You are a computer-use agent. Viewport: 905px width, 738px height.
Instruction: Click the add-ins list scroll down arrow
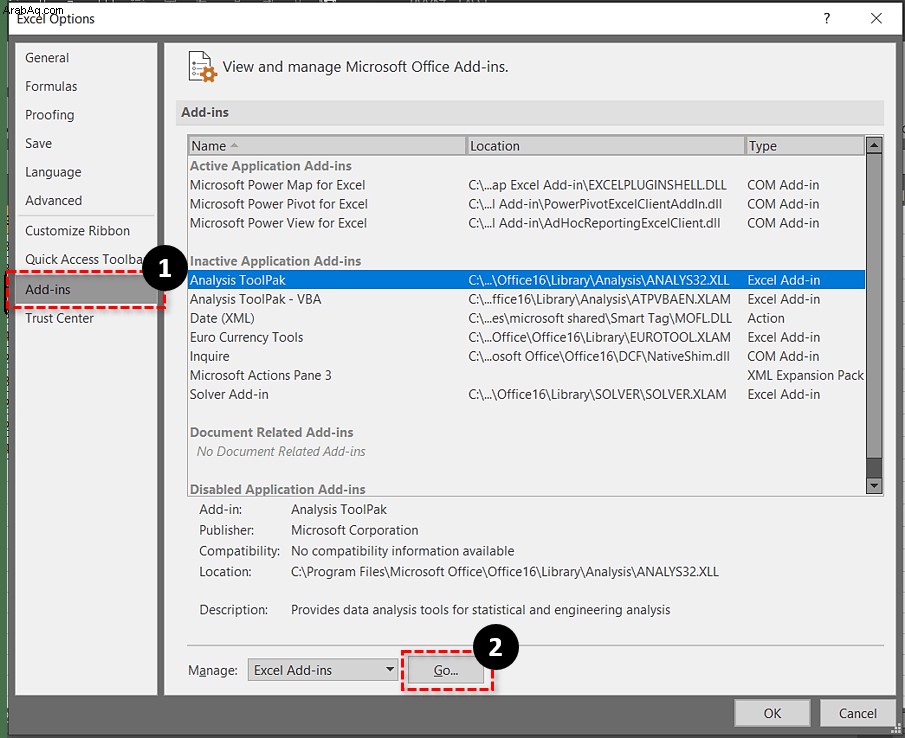tap(874, 486)
